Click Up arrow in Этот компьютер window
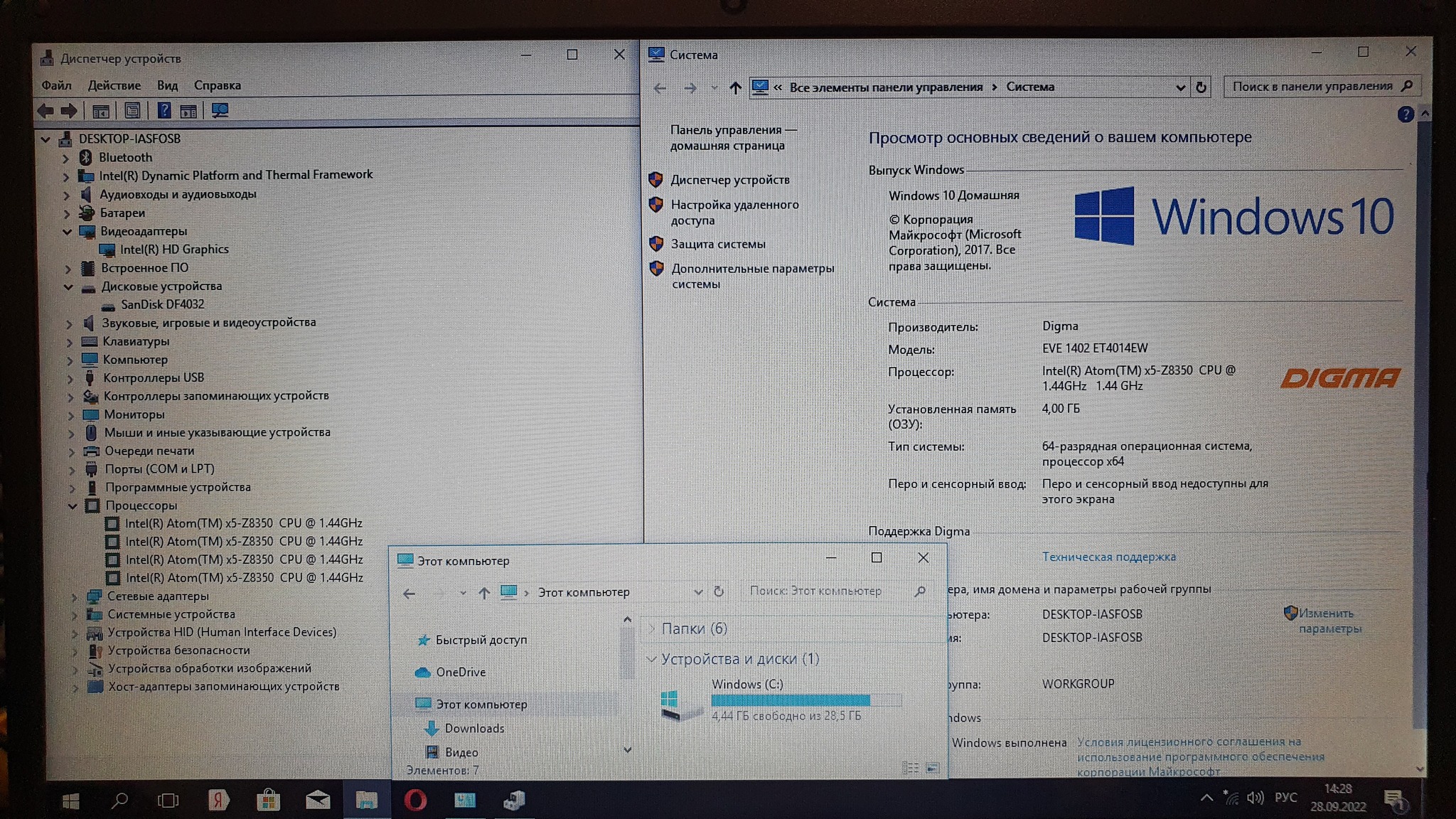The image size is (1456, 819). [x=484, y=593]
